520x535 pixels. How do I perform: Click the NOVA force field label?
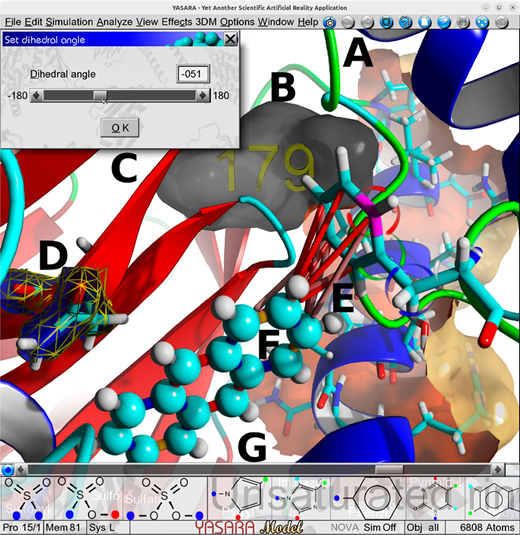345,527
